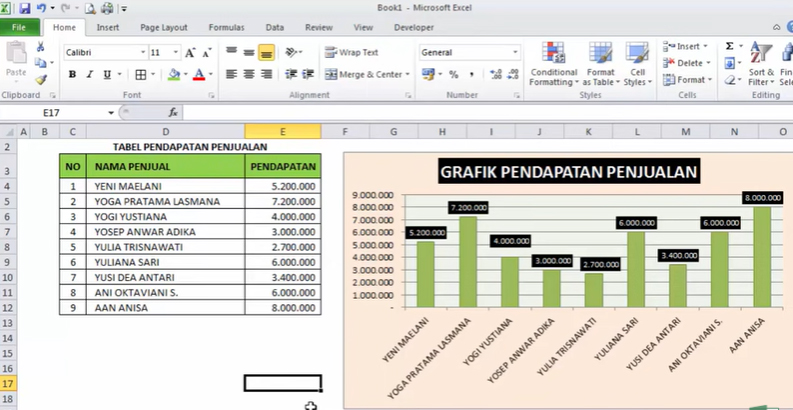This screenshot has height=410, width=793.
Task: Open the Calibri font name dropdown
Action: click(x=142, y=52)
